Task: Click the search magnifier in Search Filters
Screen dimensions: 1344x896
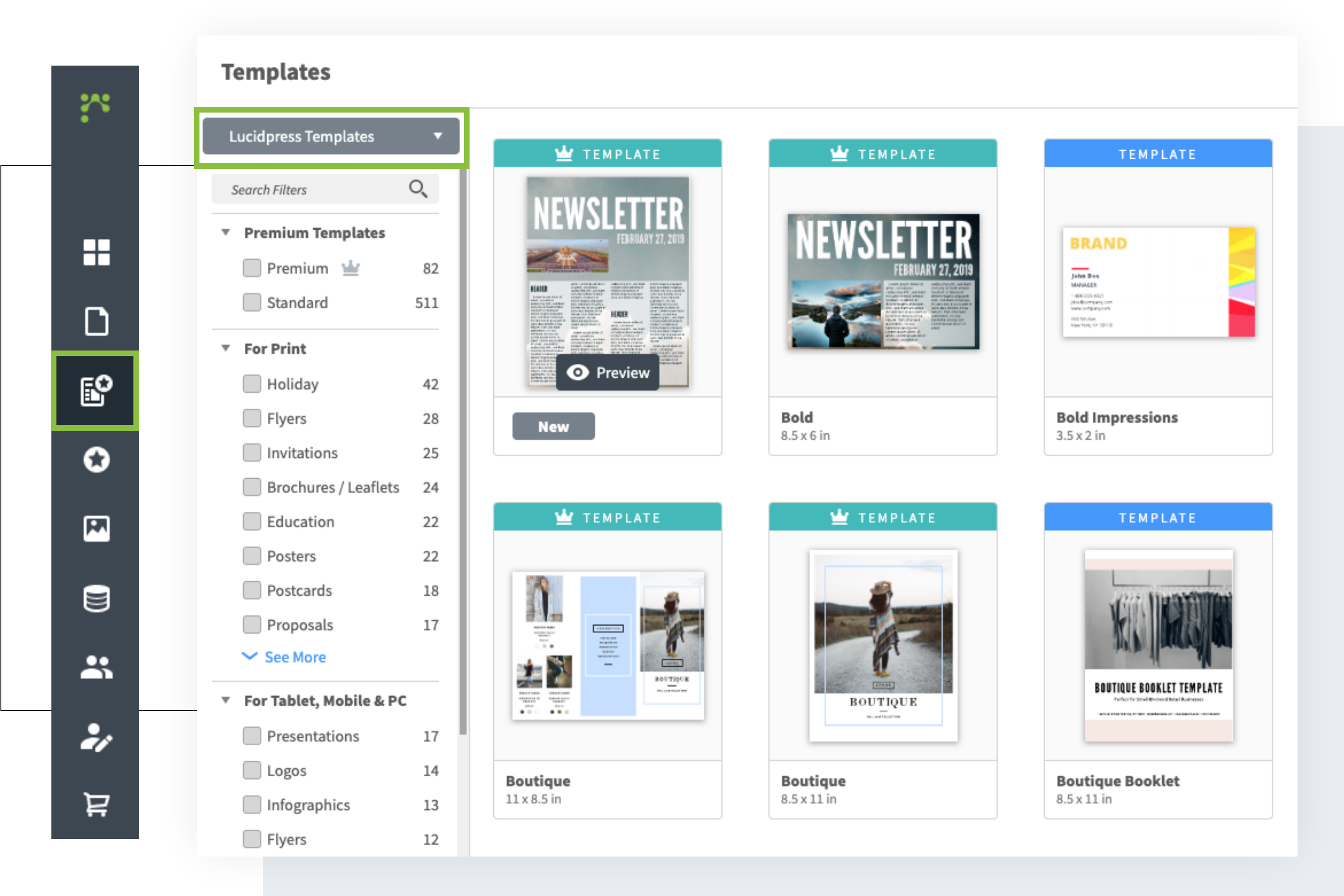Action: tap(418, 189)
